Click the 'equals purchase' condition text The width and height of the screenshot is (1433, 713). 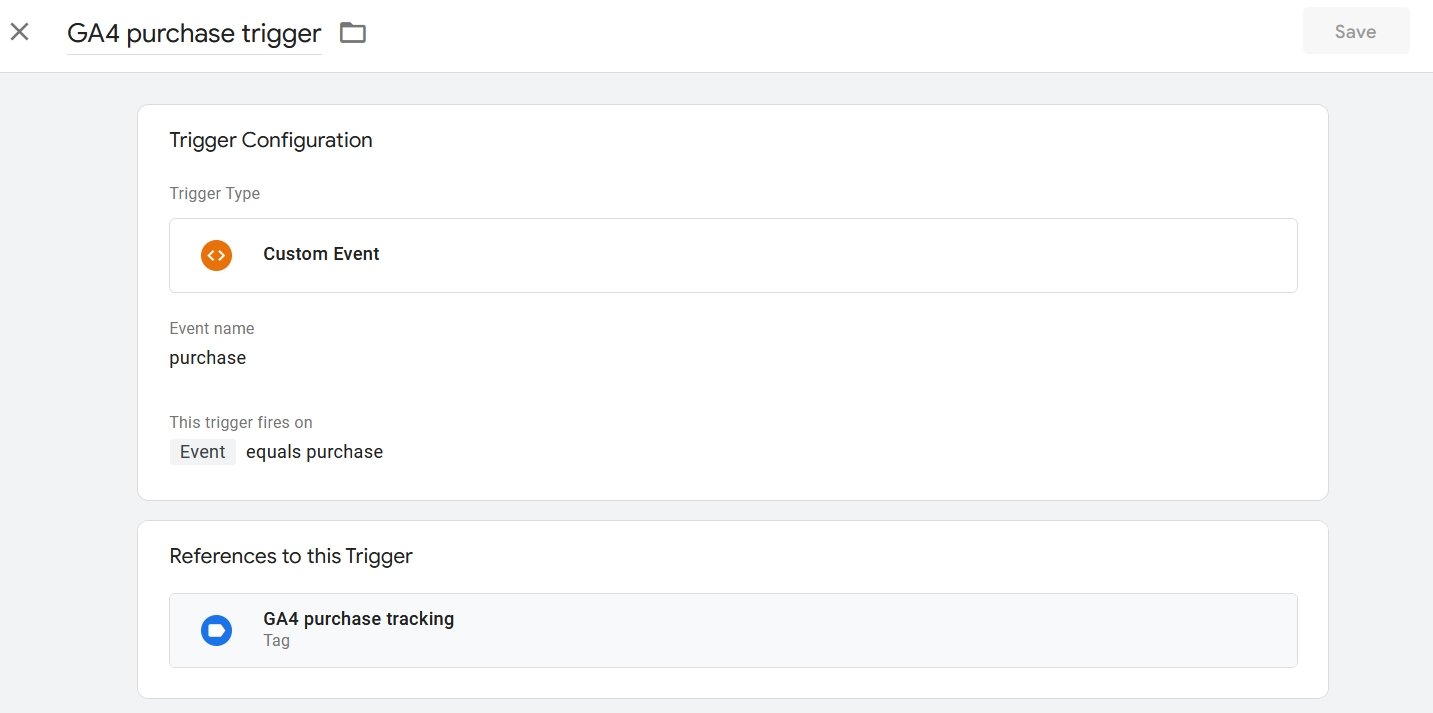(x=314, y=452)
